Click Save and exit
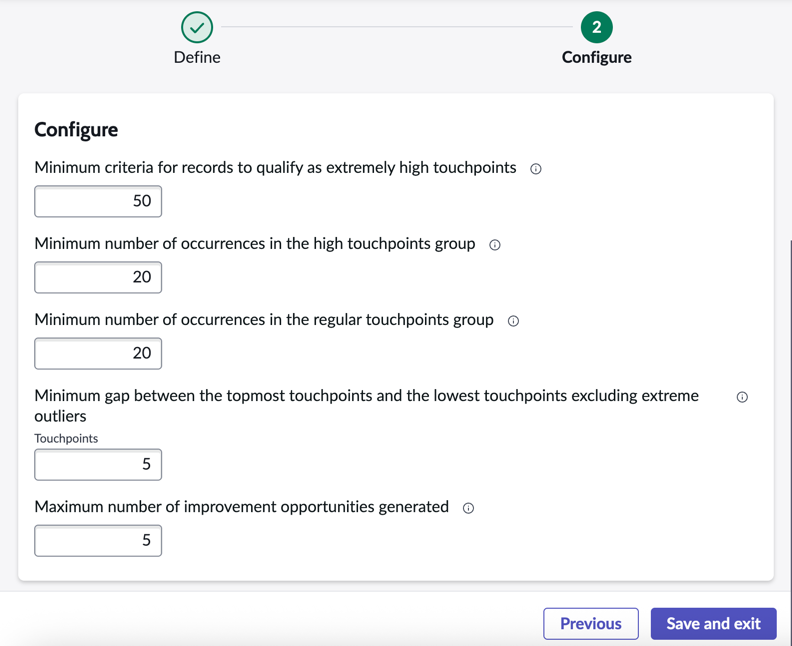The image size is (792, 646). click(x=713, y=623)
